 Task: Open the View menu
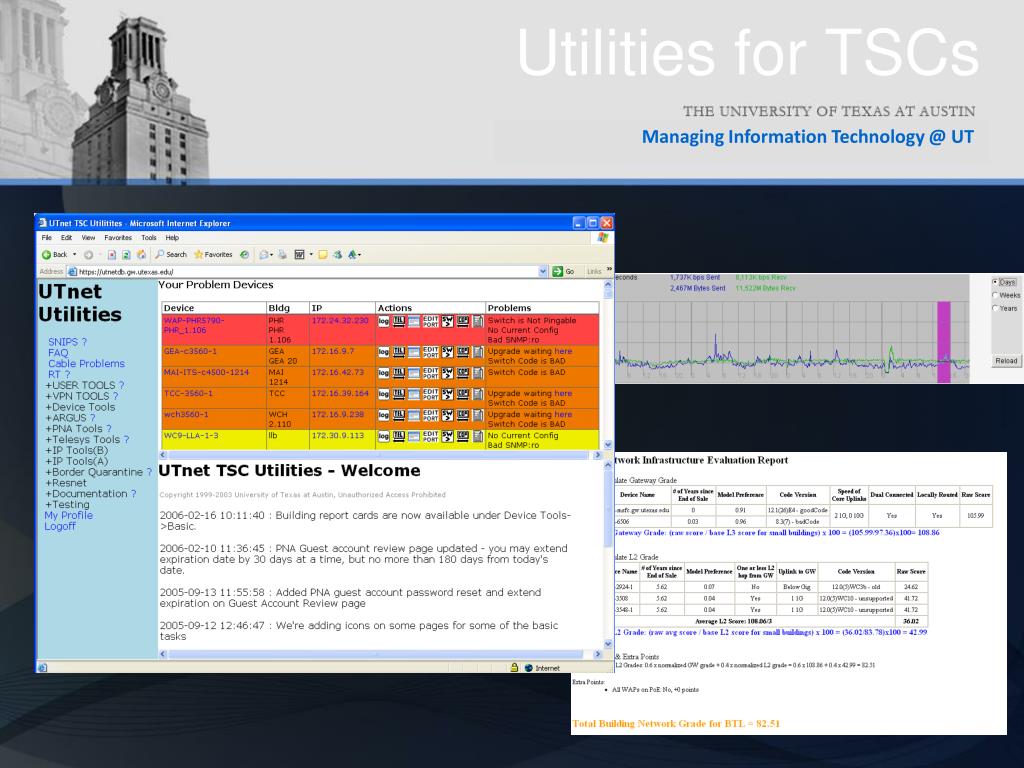coord(88,238)
